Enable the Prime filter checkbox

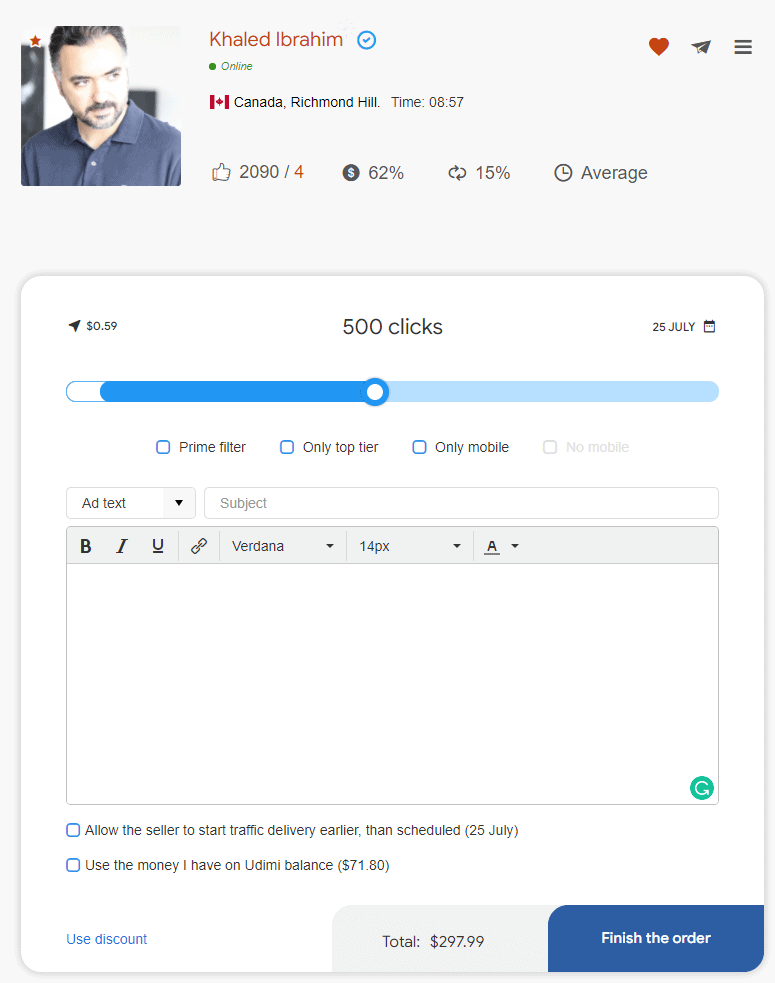click(x=163, y=447)
